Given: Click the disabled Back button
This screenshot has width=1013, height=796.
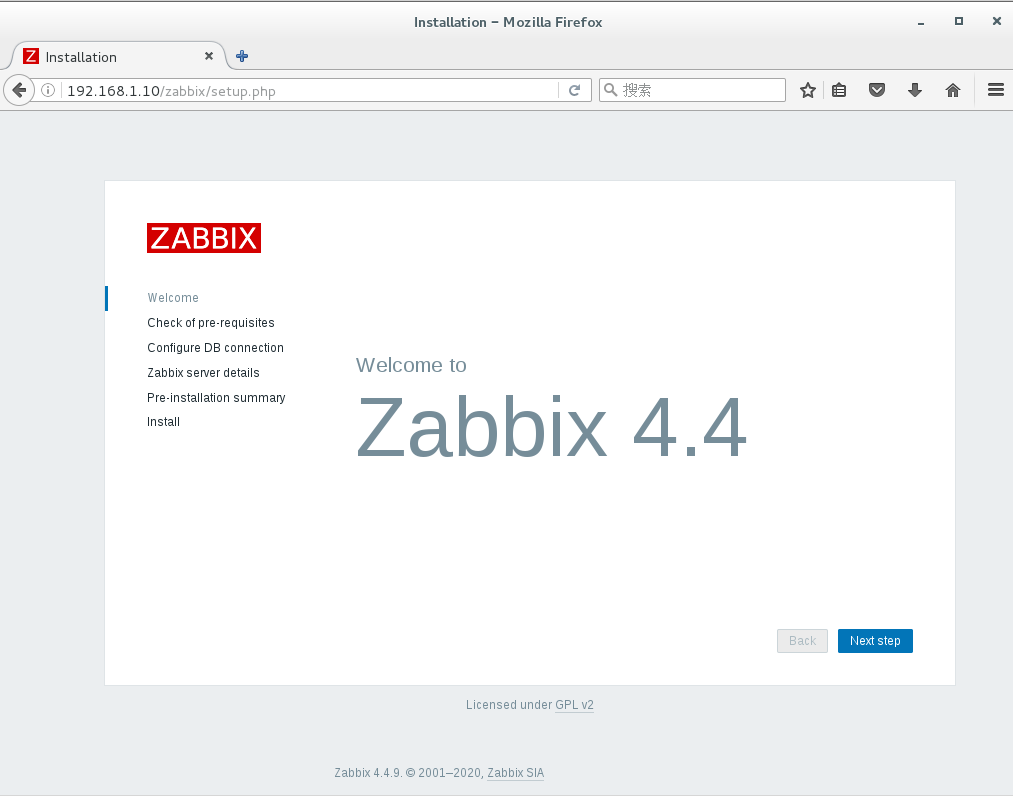Looking at the screenshot, I should tap(802, 641).
